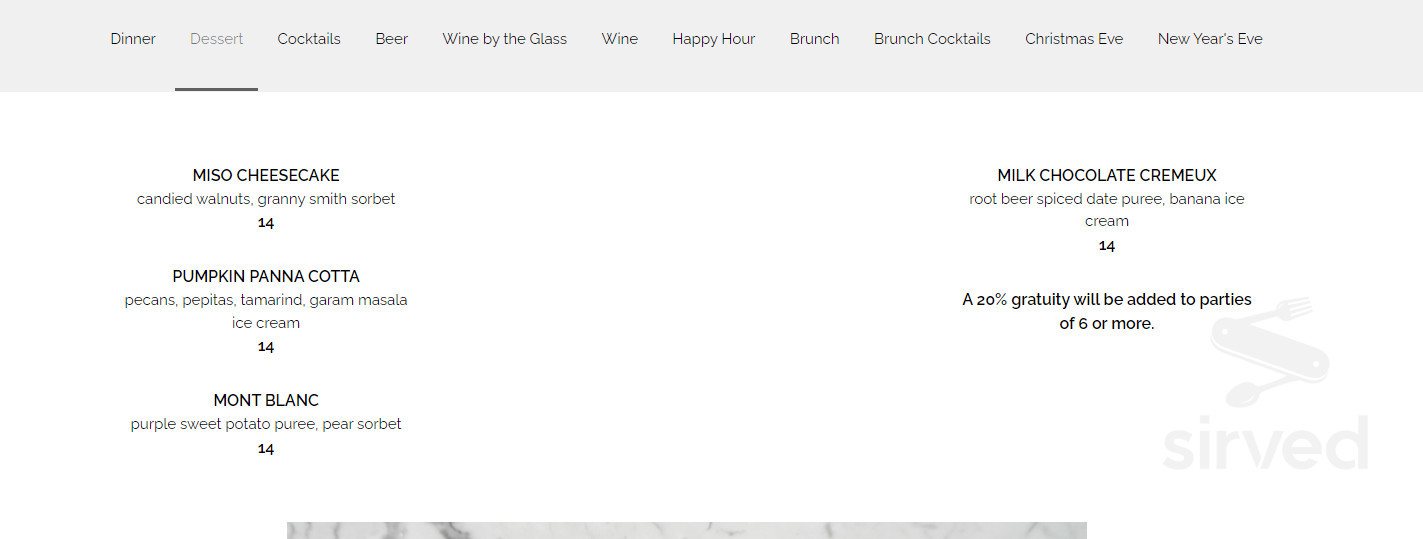Click the marble image below the menu
Screen dimensions: 1423x539
687,530
